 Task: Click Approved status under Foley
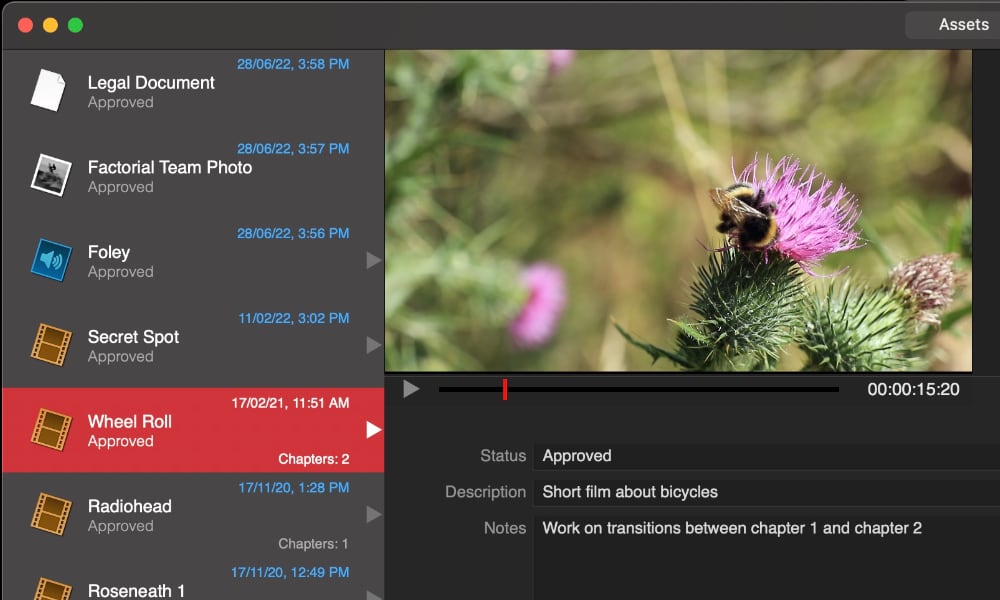pyautogui.click(x=121, y=272)
